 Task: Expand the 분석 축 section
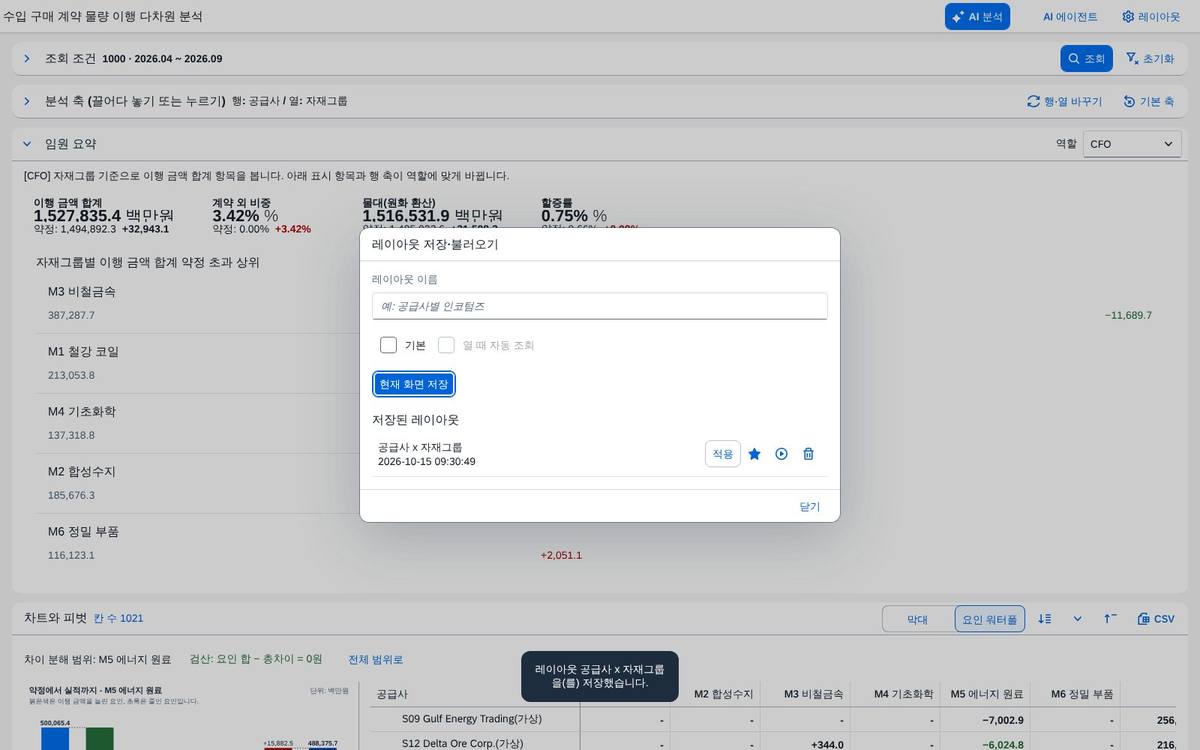27,102
